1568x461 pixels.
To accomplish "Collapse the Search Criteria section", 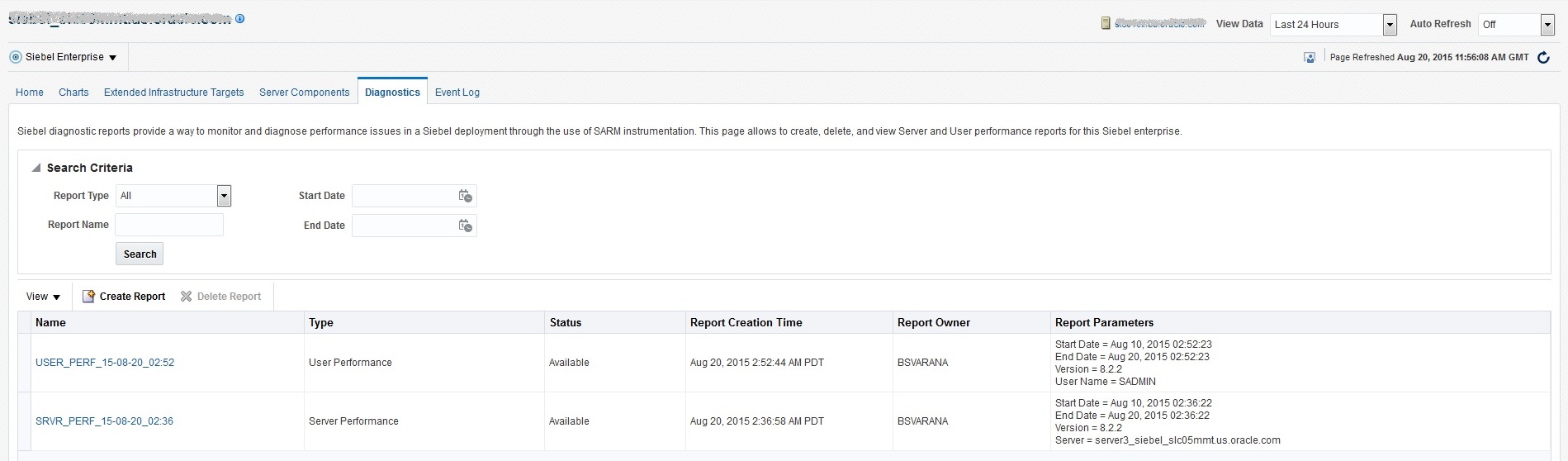I will point(36,168).
